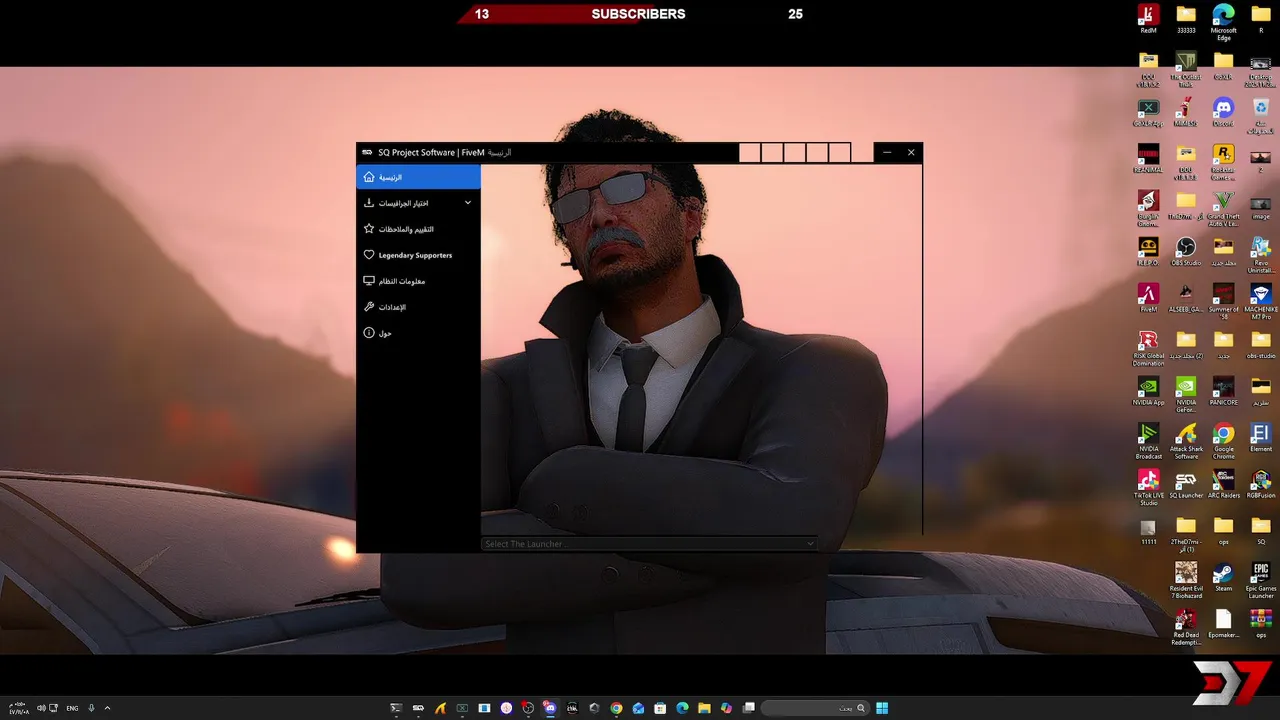Open The Outlast Trials desktop shortcut

pos(1186,69)
